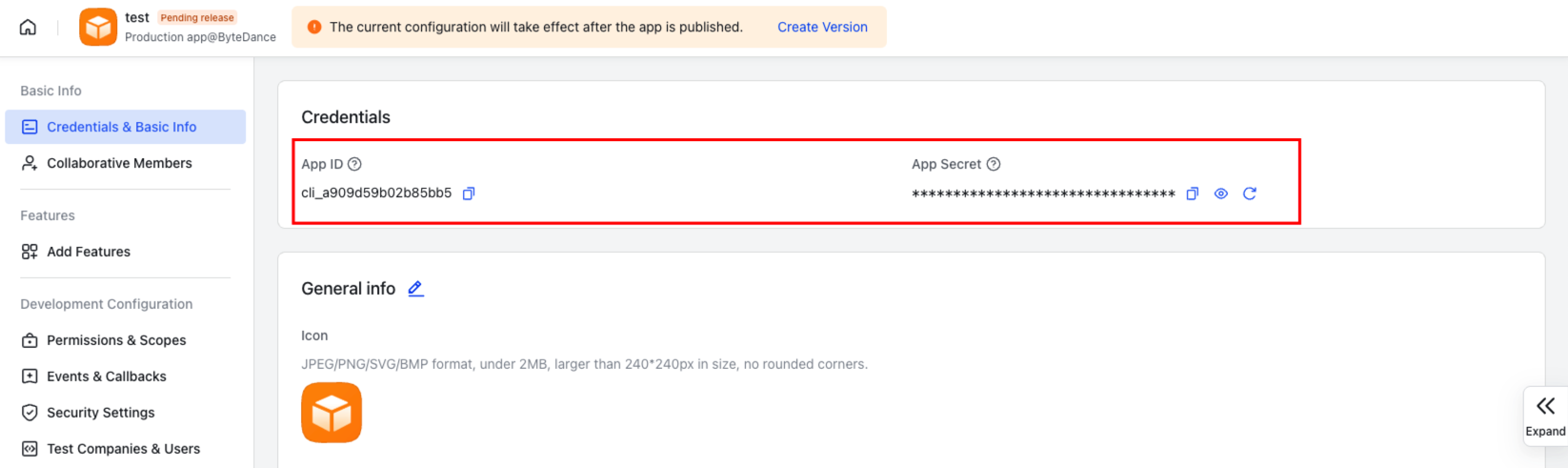The width and height of the screenshot is (1568, 468).
Task: Go to Collaborative Members
Action: (x=119, y=163)
